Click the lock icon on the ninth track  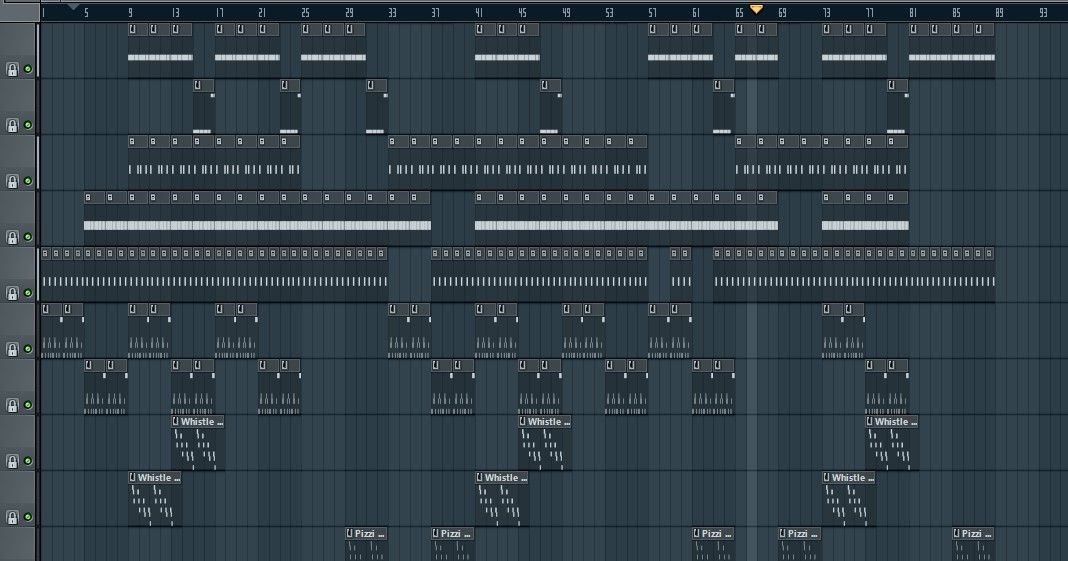pyautogui.click(x=12, y=517)
